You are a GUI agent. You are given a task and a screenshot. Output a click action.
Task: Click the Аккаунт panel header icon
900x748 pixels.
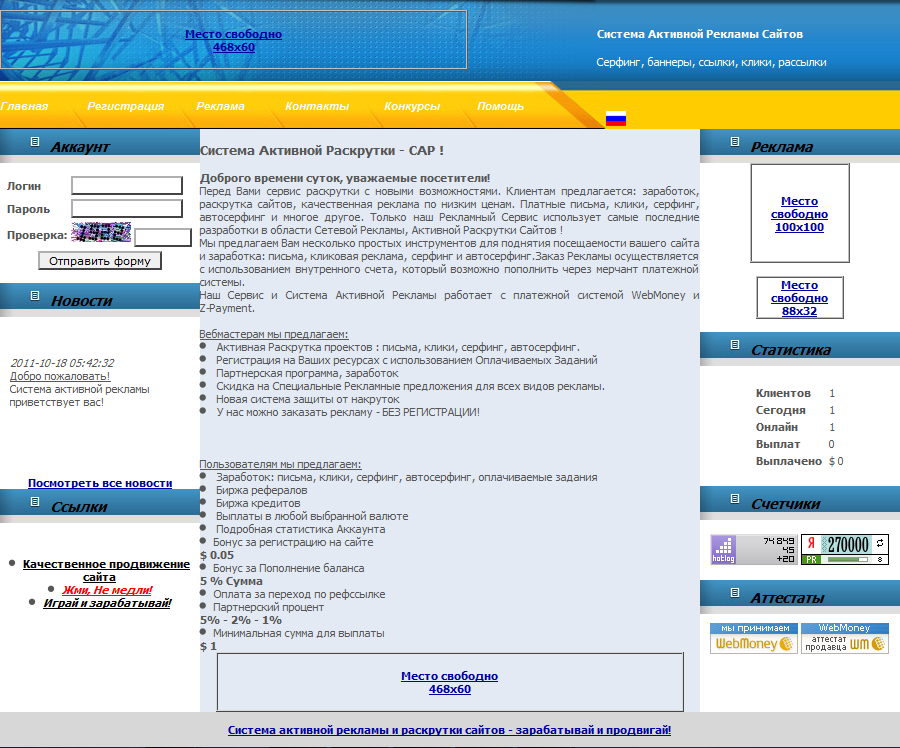[35, 141]
